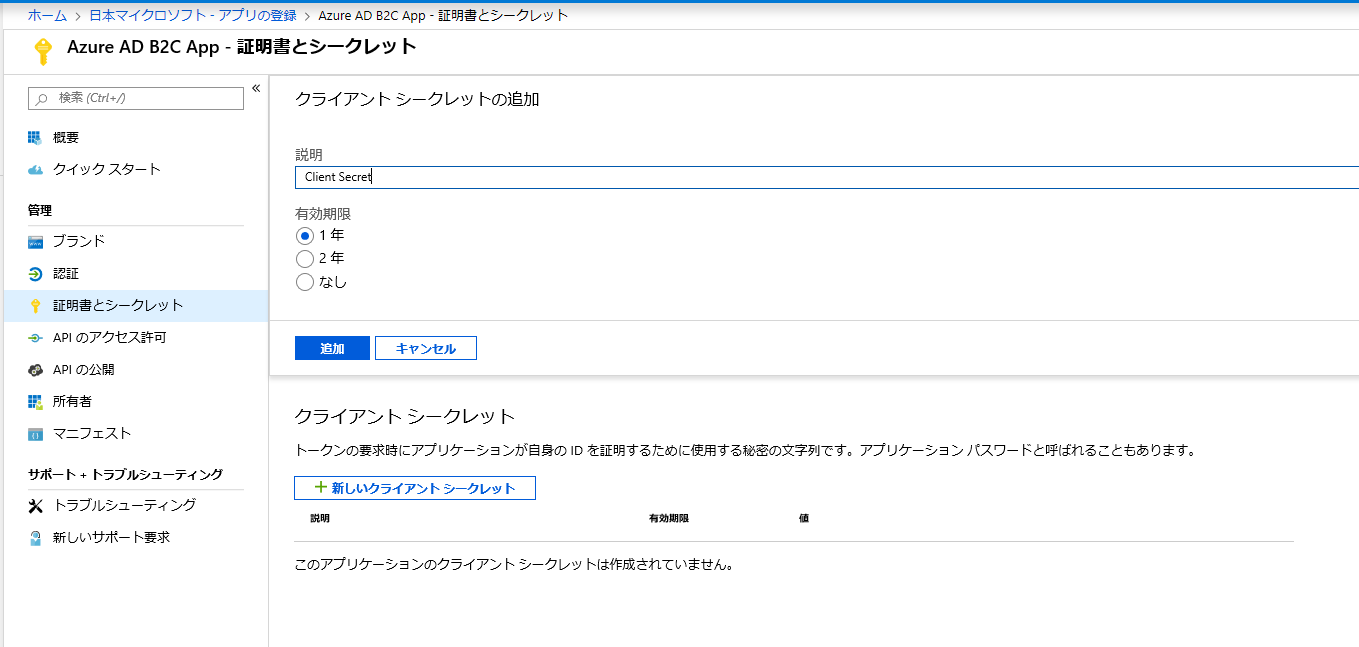Click the 管理 section label
1359x647 pixels.
click(40, 210)
